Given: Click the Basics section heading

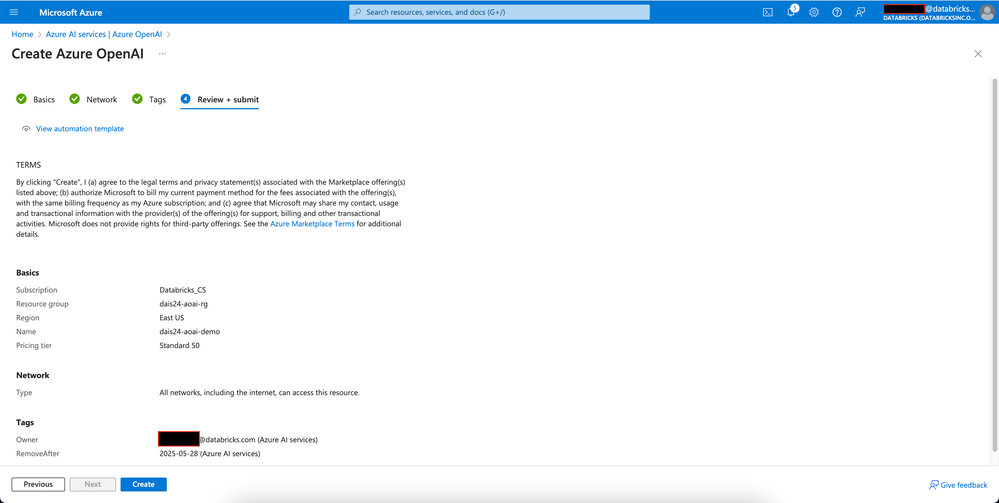Looking at the screenshot, I should click(27, 273).
